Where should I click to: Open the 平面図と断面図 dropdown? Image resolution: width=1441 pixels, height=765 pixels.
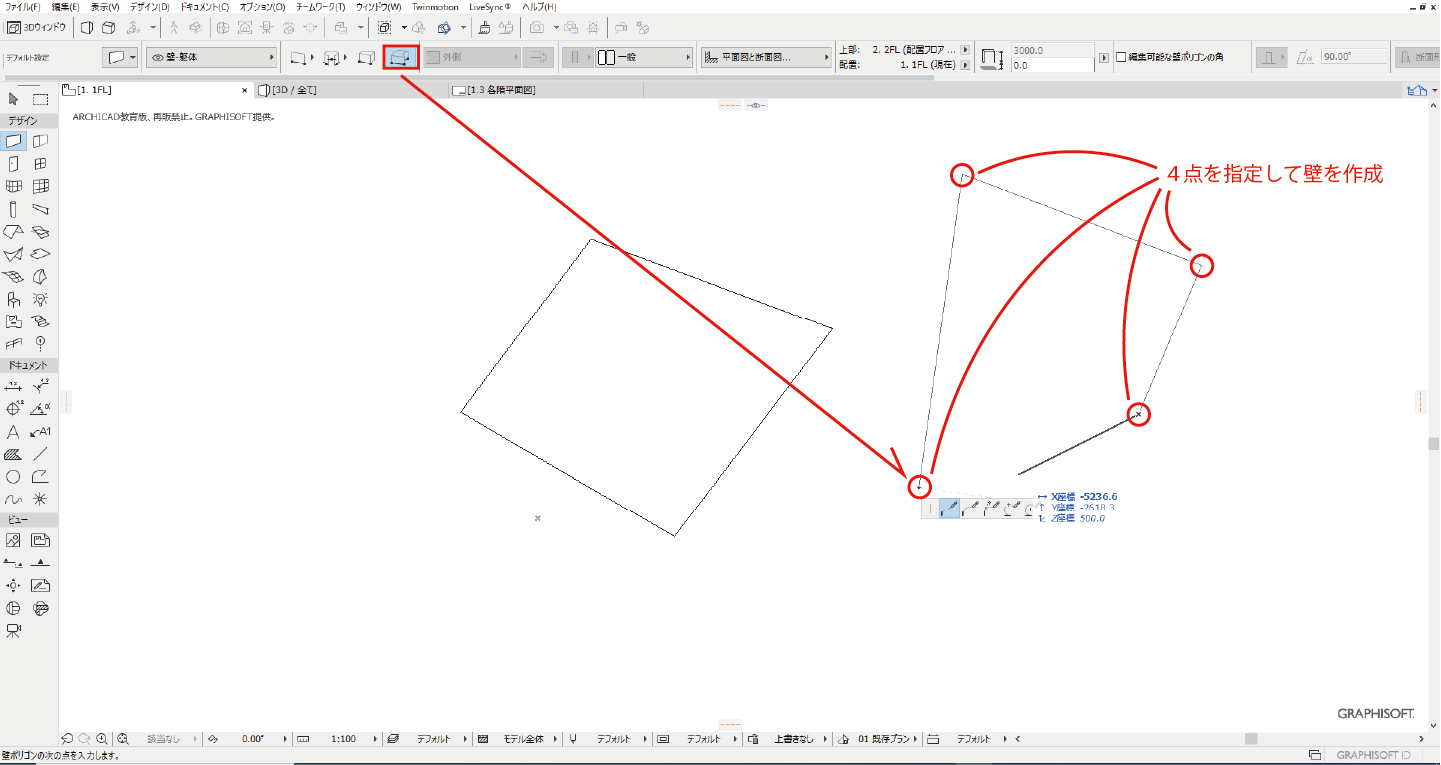point(827,58)
